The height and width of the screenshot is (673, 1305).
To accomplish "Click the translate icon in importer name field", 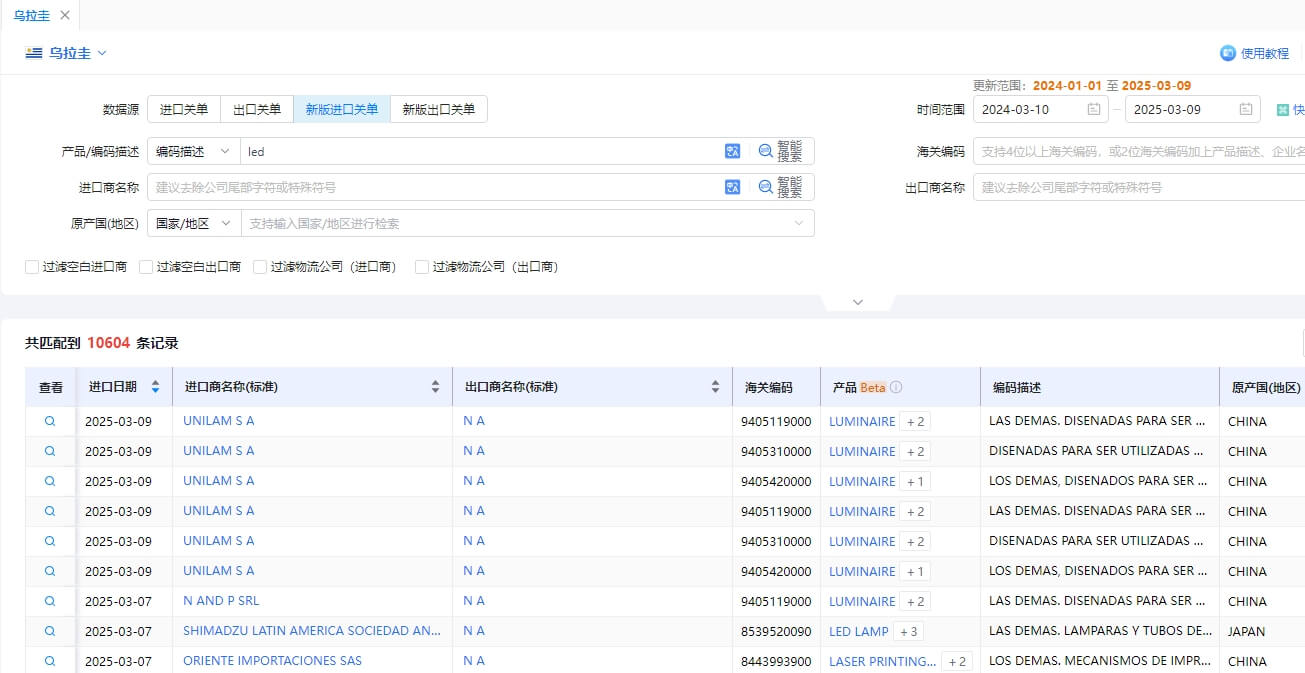I will (733, 187).
